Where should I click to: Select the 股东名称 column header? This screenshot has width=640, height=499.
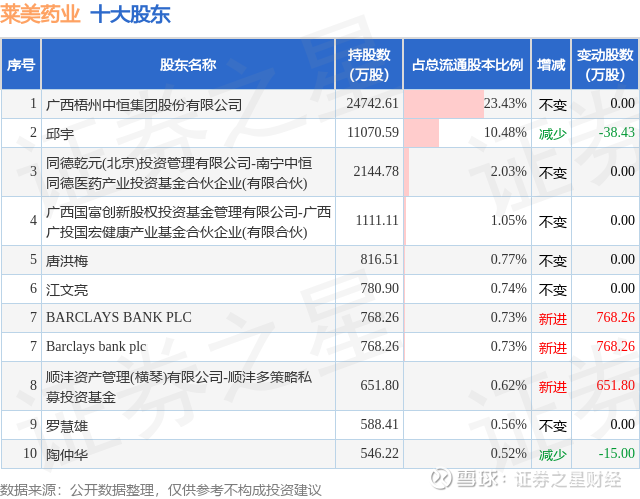[x=188, y=64]
